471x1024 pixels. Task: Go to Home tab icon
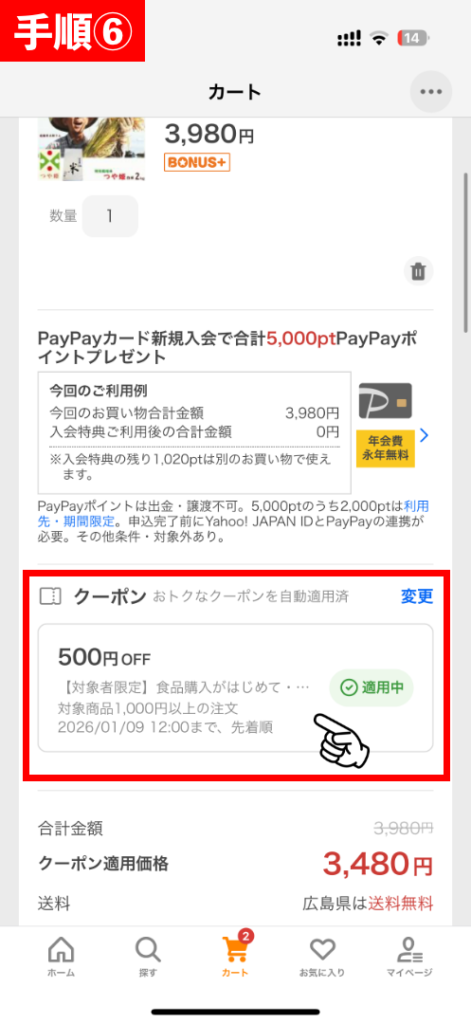coord(61,957)
